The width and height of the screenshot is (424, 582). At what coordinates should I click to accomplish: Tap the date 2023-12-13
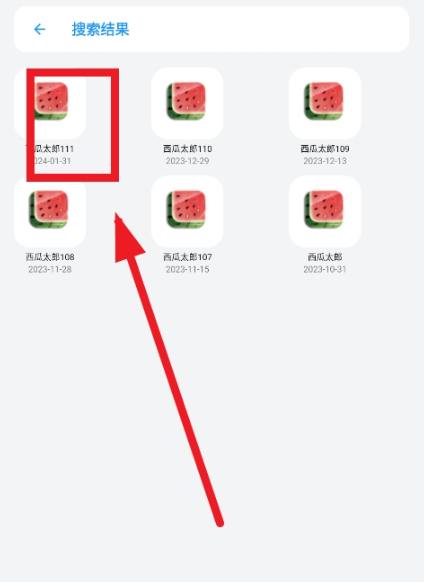click(325, 161)
